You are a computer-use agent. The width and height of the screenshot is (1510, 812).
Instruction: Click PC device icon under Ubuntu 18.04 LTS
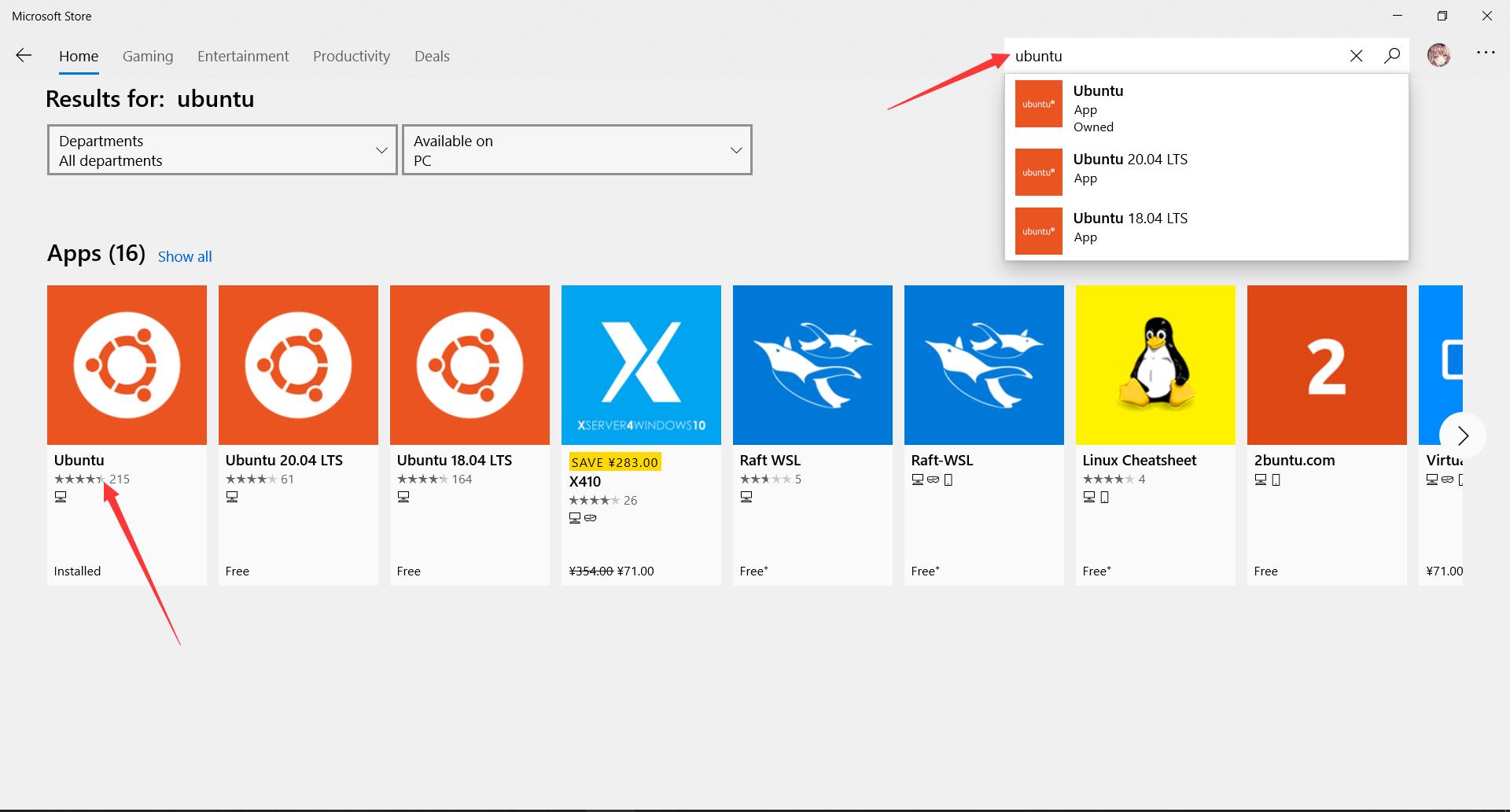tap(403, 497)
